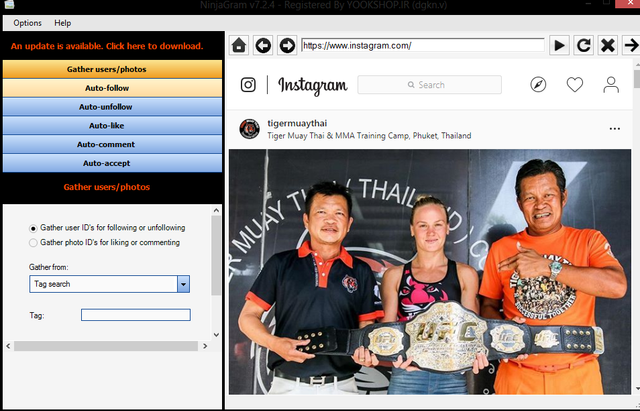Switch to Gather users/photos tab
Viewport: 640px width, 411px height.
coord(112,69)
